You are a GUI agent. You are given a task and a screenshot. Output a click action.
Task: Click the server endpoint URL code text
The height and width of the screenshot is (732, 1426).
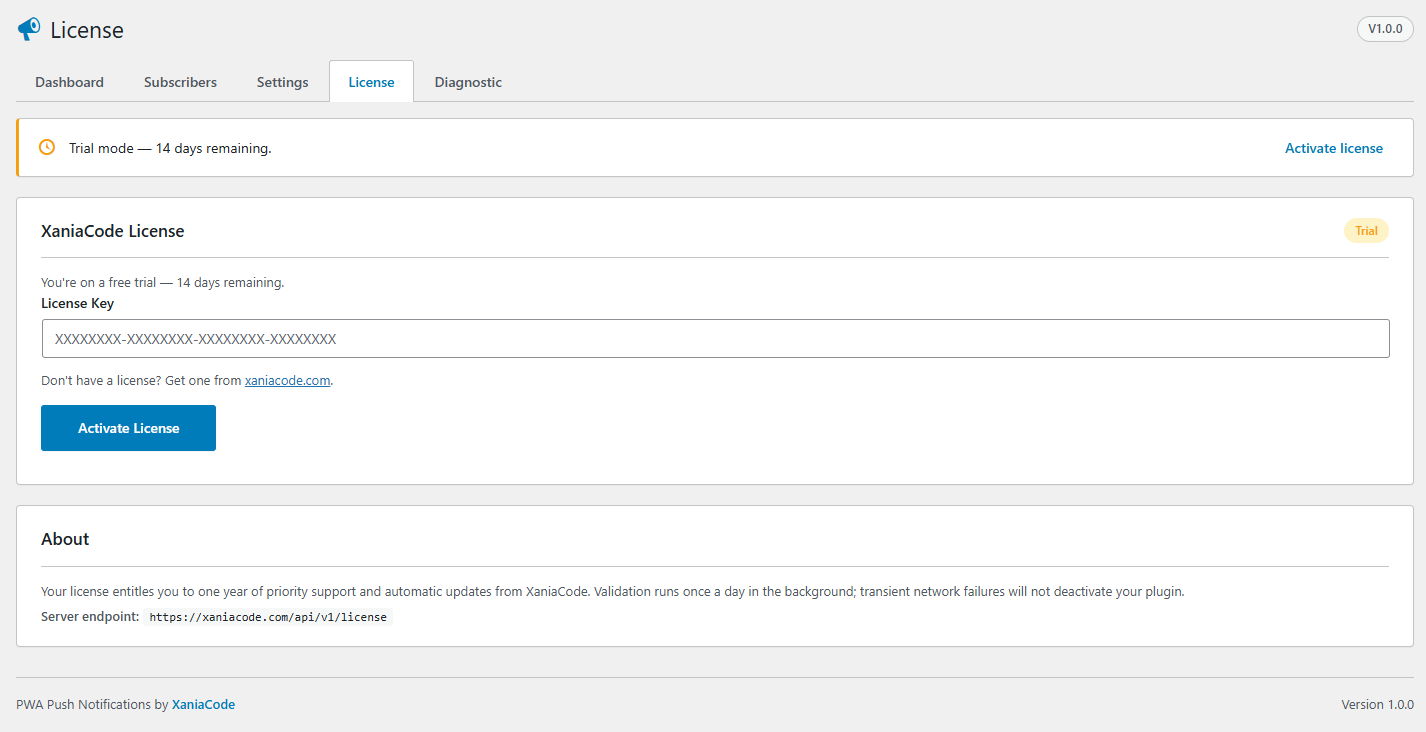point(268,617)
